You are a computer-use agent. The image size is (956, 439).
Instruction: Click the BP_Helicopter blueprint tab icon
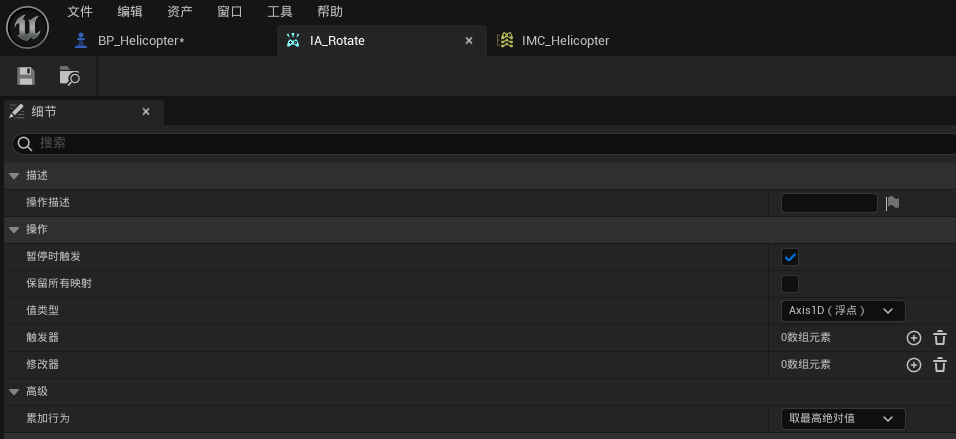(80, 41)
